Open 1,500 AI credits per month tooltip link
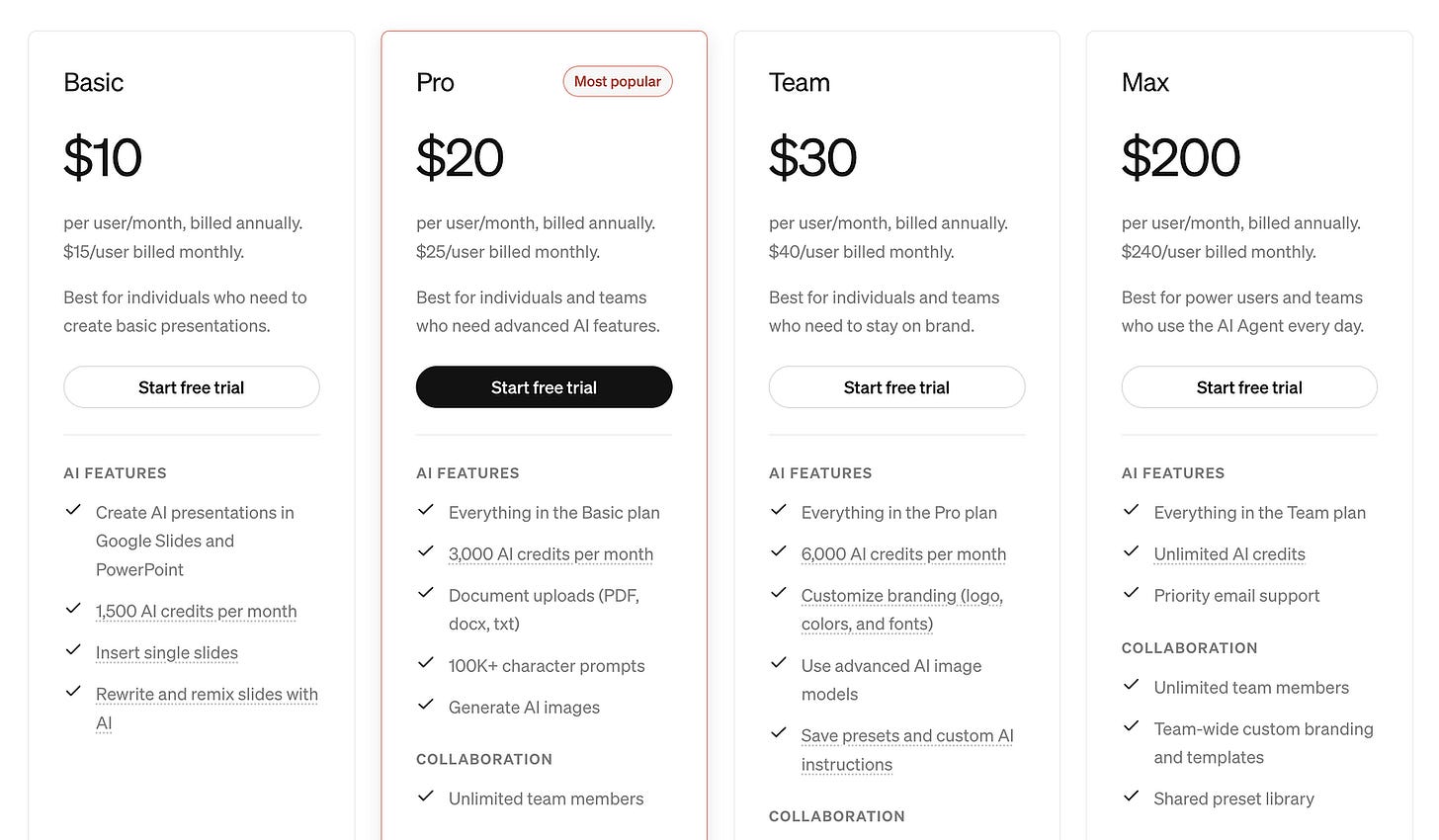Screen dimensions: 1439x840 (x=196, y=611)
